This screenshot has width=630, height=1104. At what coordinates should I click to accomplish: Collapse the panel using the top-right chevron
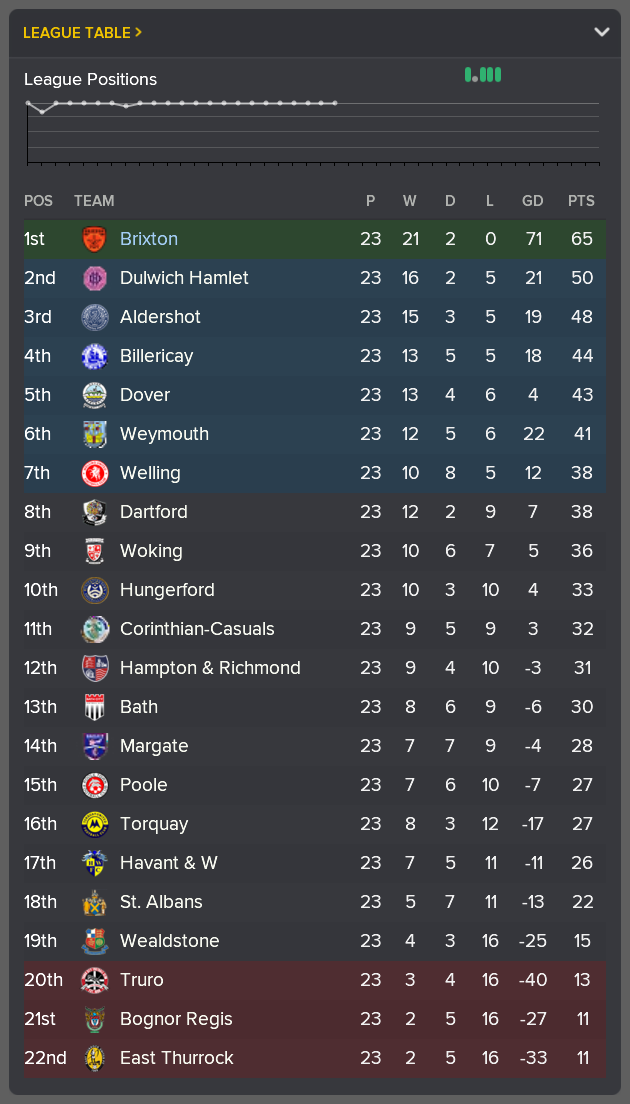602,31
